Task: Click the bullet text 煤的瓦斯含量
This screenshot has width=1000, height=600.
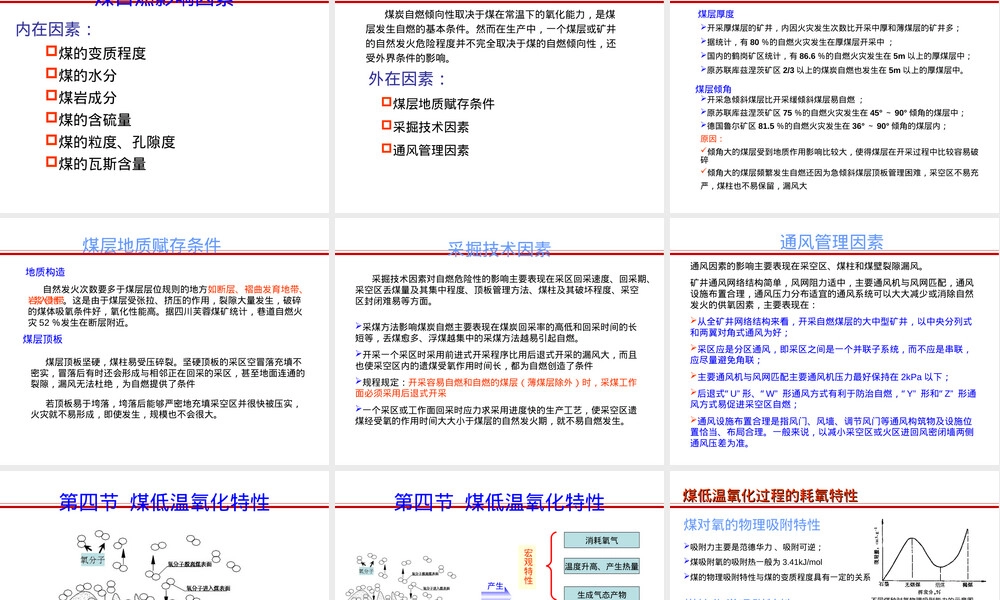Action: click(102, 164)
